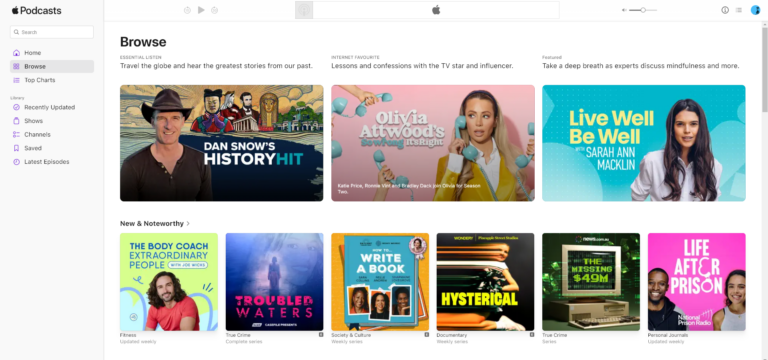This screenshot has width=768, height=360.
Task: Focus the Search input field
Action: coord(52,32)
